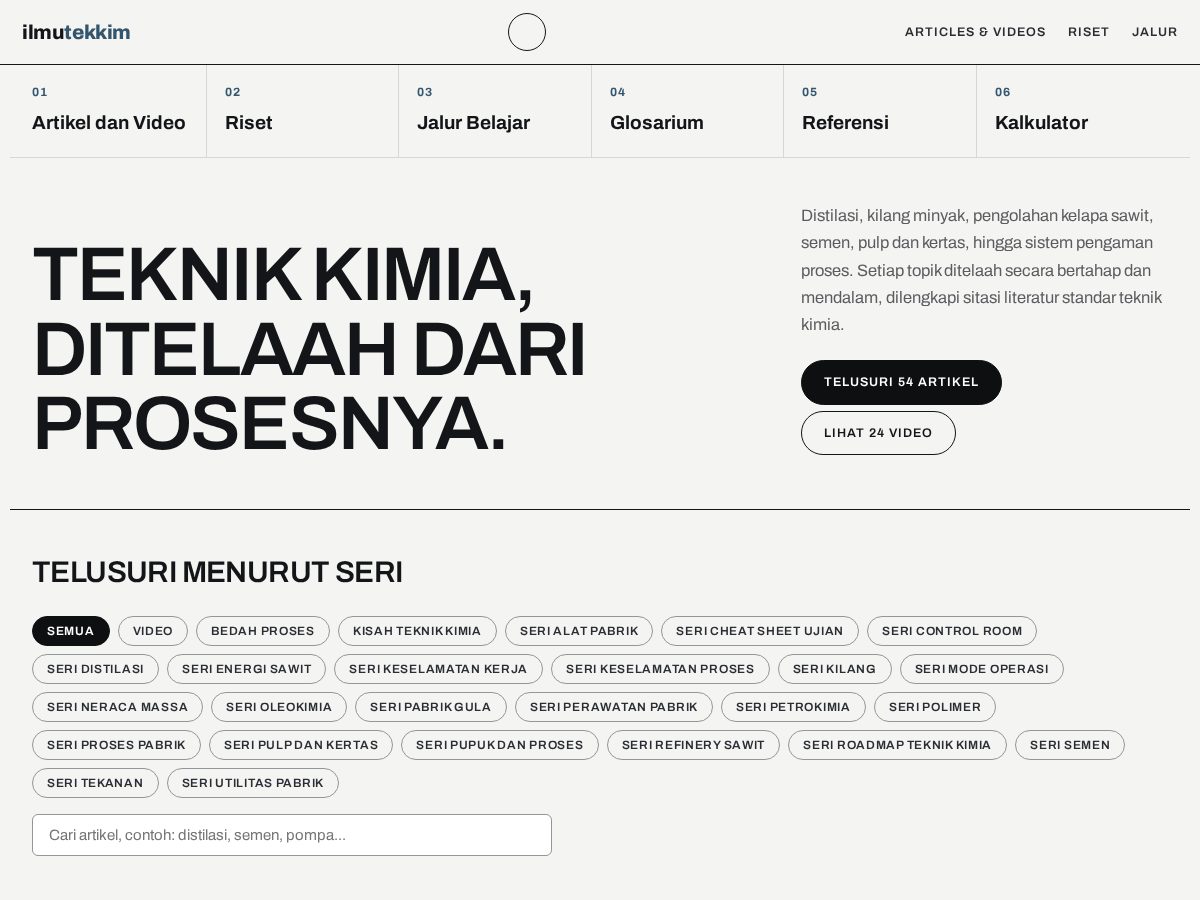Choose Seri Oleokimia chip

point(279,707)
